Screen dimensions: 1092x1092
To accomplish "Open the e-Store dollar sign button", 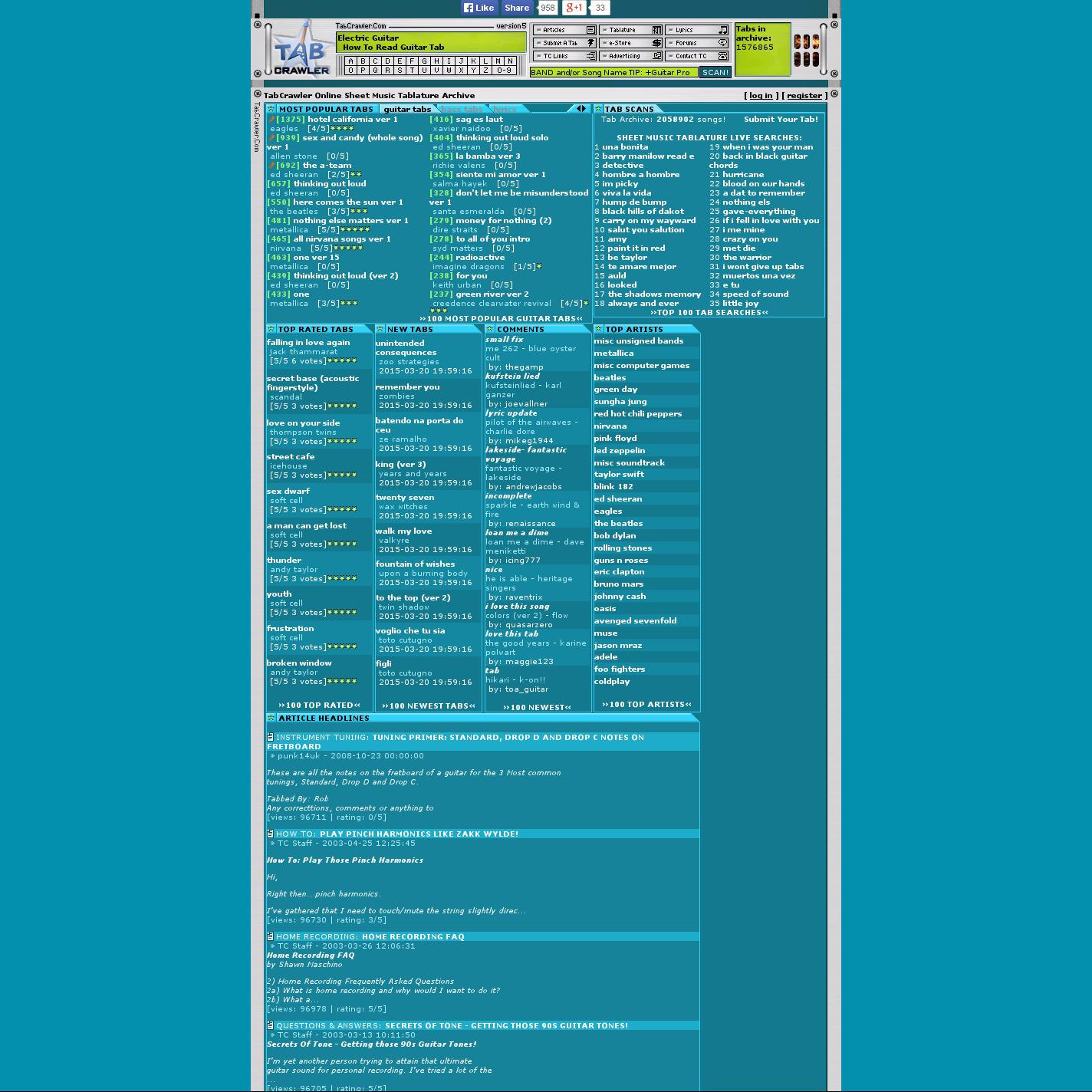I will coord(656,43).
